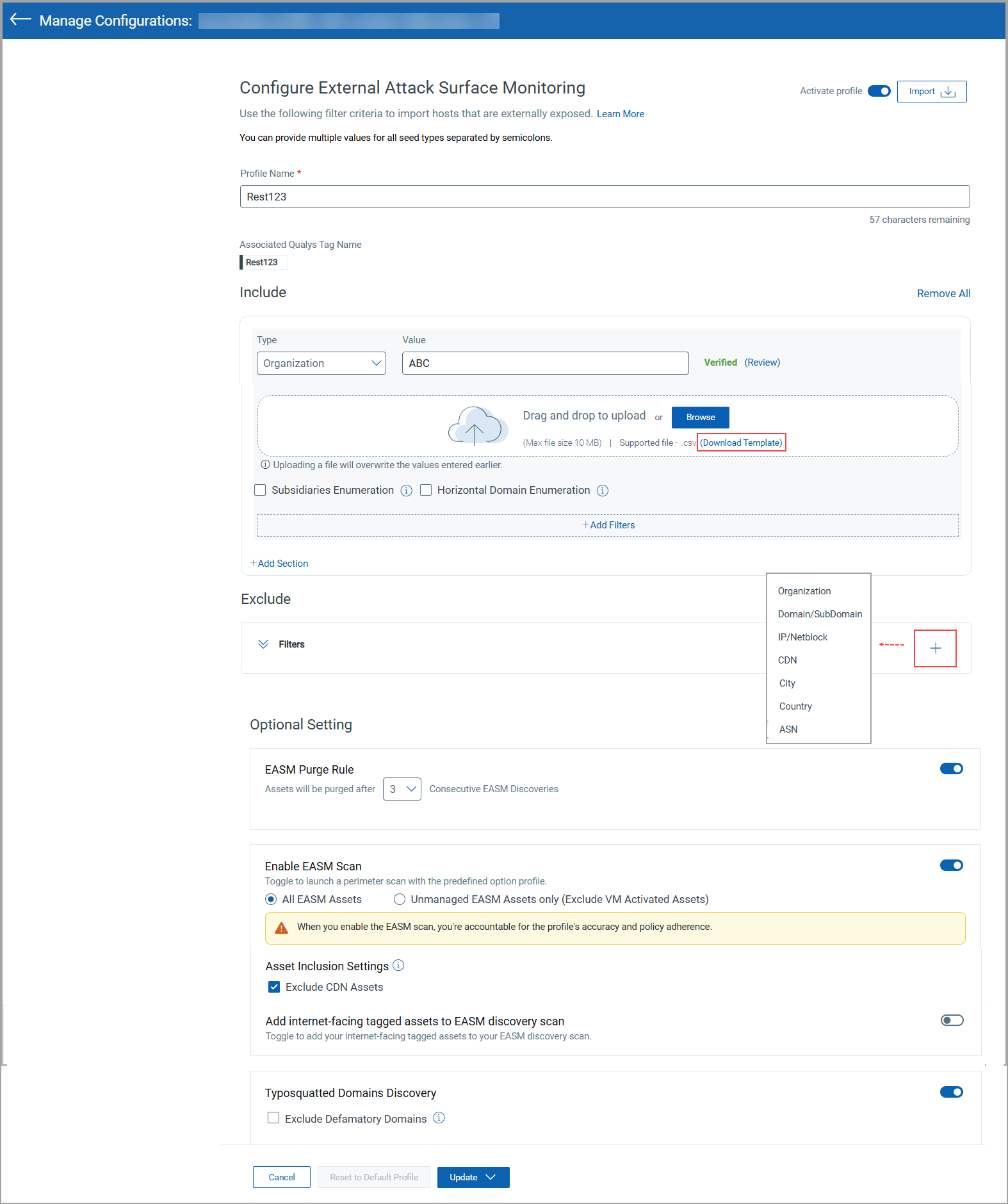Open info tooltip for Subsidiaries Enumeration
1008x1204 pixels.
click(x=406, y=491)
